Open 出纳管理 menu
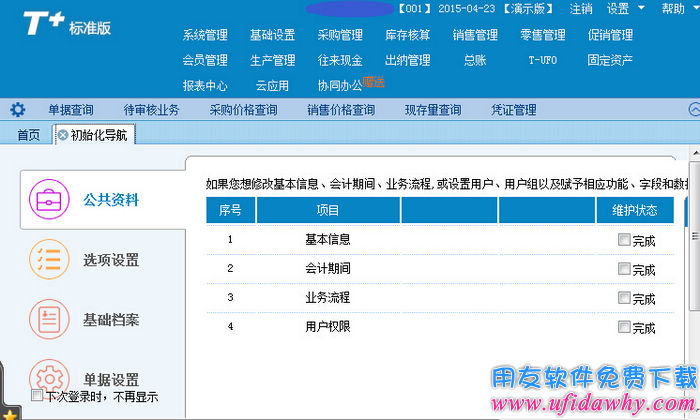 408,60
